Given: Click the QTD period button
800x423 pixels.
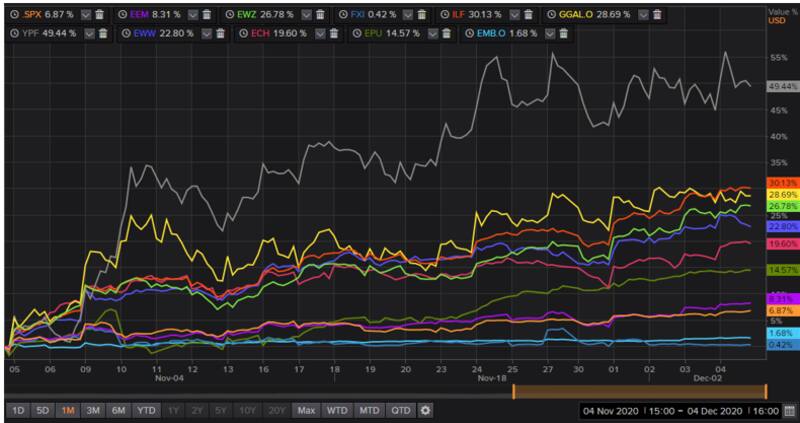Looking at the screenshot, I should pyautogui.click(x=401, y=410).
